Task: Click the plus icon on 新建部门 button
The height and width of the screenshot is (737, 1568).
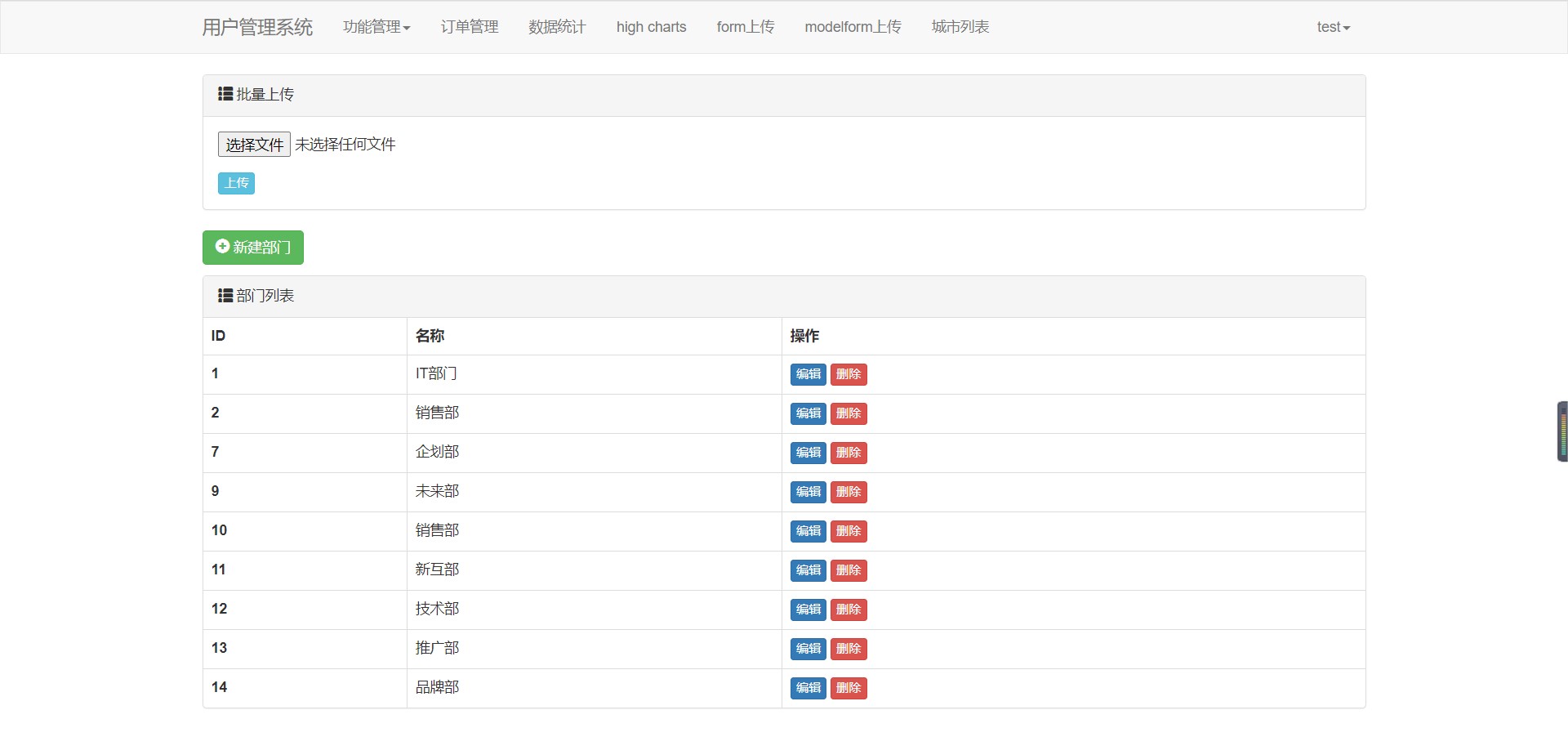Action: (x=222, y=246)
